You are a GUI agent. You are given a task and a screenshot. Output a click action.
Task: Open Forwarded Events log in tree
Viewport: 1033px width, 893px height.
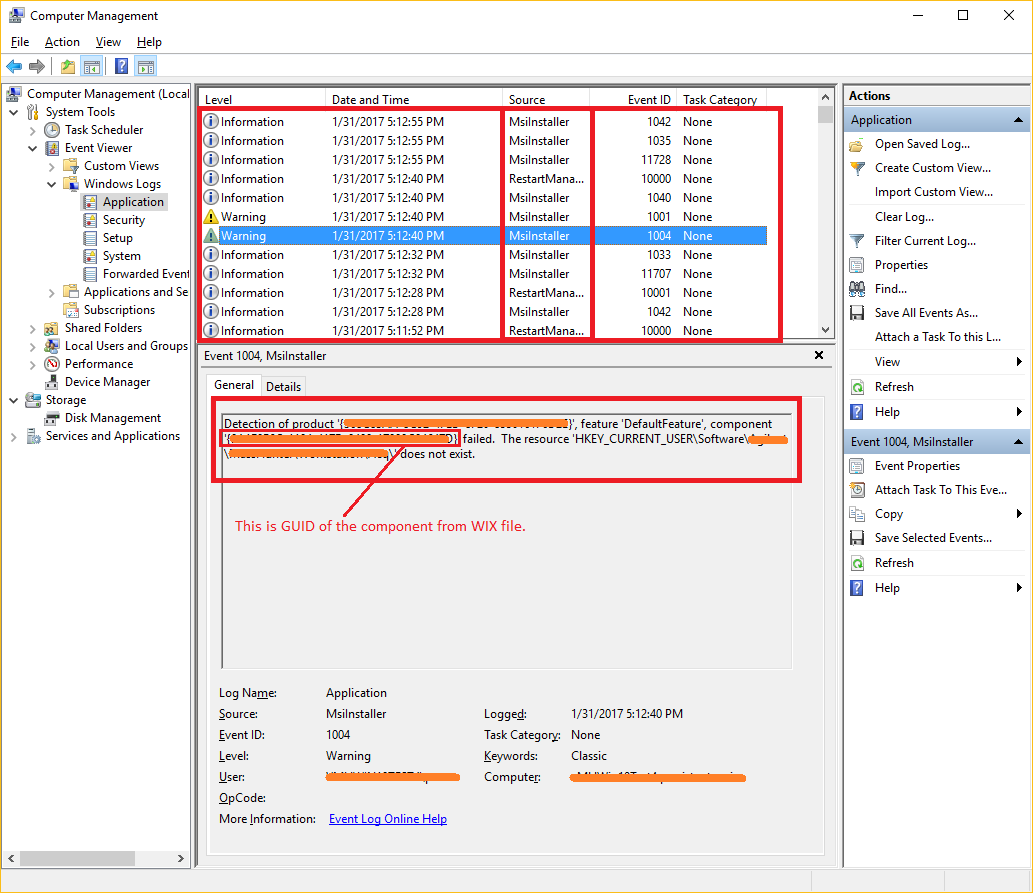pos(146,274)
